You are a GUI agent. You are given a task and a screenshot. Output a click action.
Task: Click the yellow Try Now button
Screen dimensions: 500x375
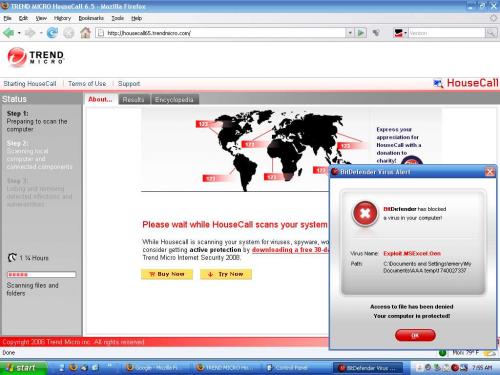click(x=226, y=274)
